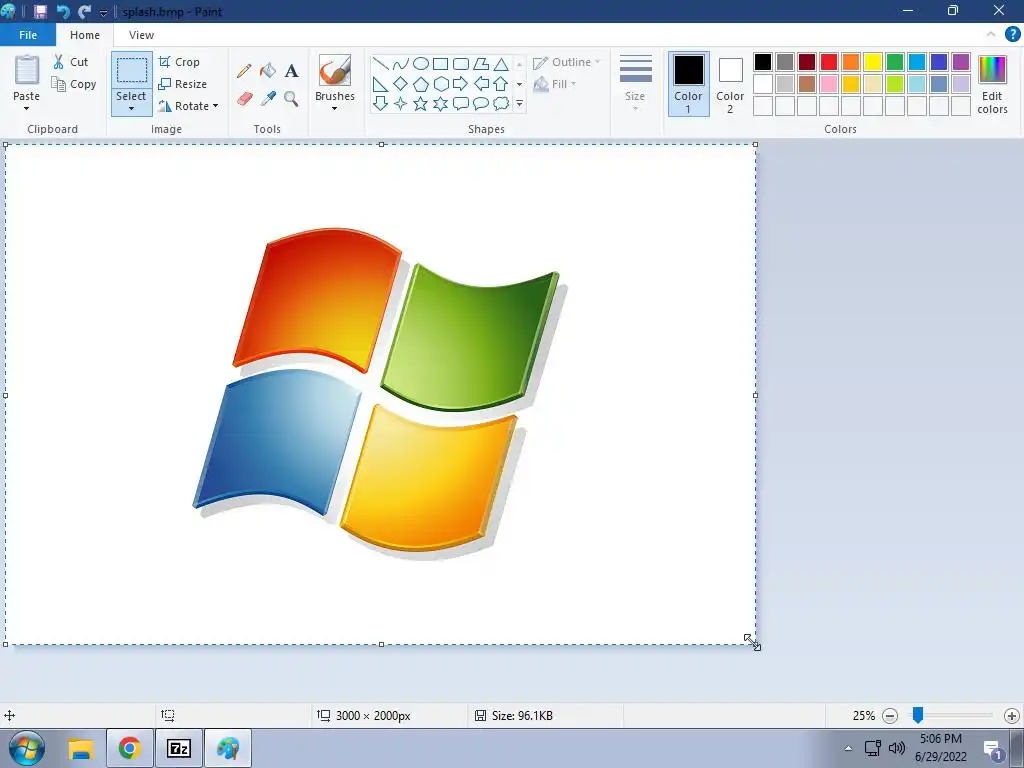Select the Color picker eyedropper tool
1024x768 pixels.
[268, 99]
